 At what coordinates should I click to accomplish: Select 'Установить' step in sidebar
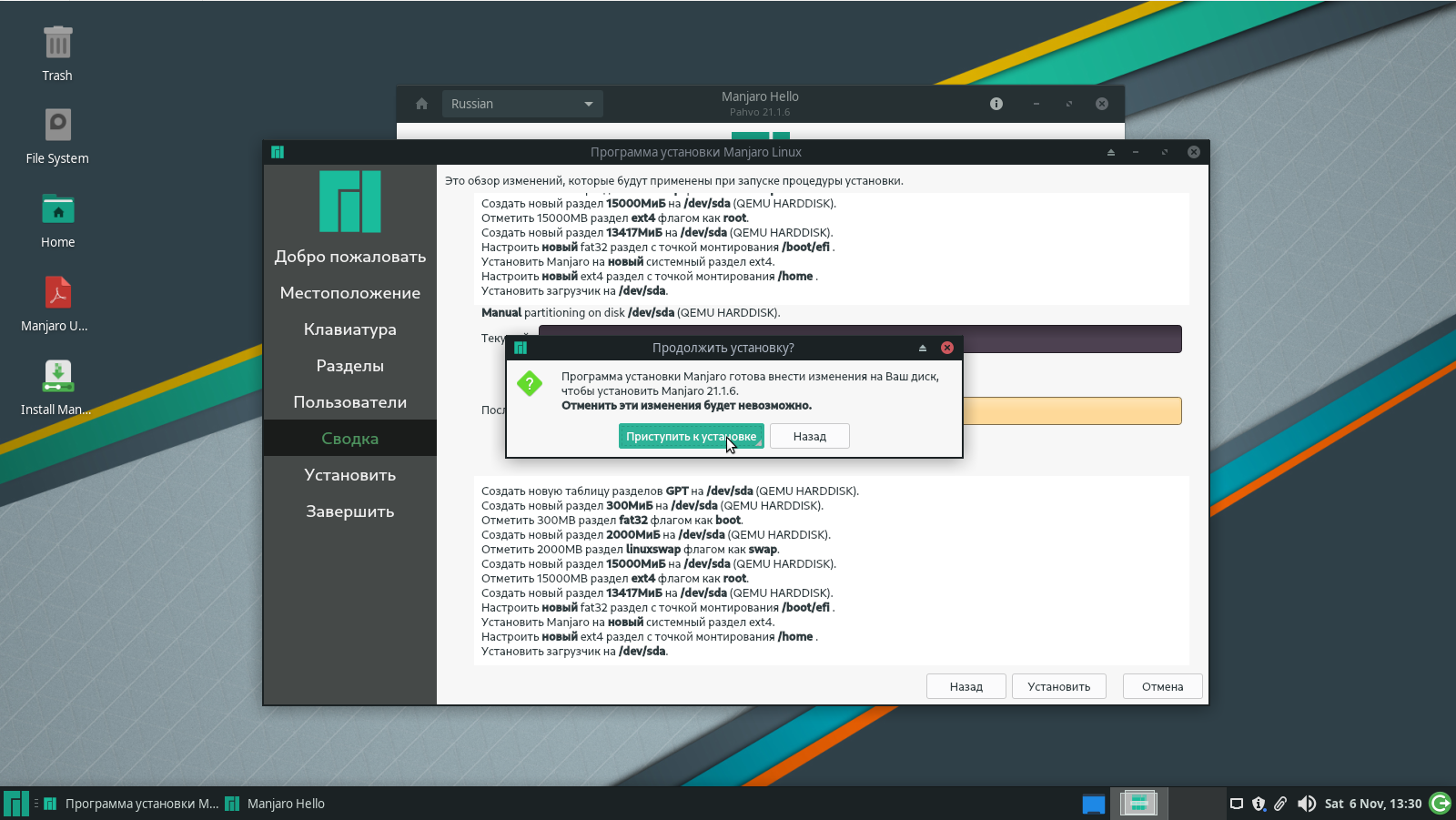coord(350,475)
